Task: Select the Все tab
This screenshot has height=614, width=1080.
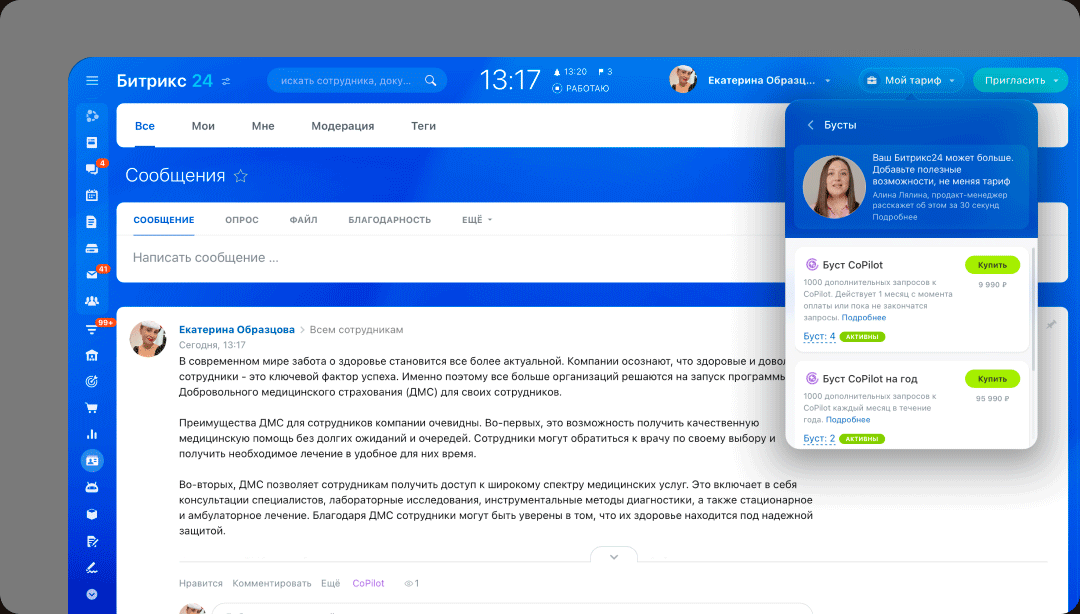Action: coord(145,126)
